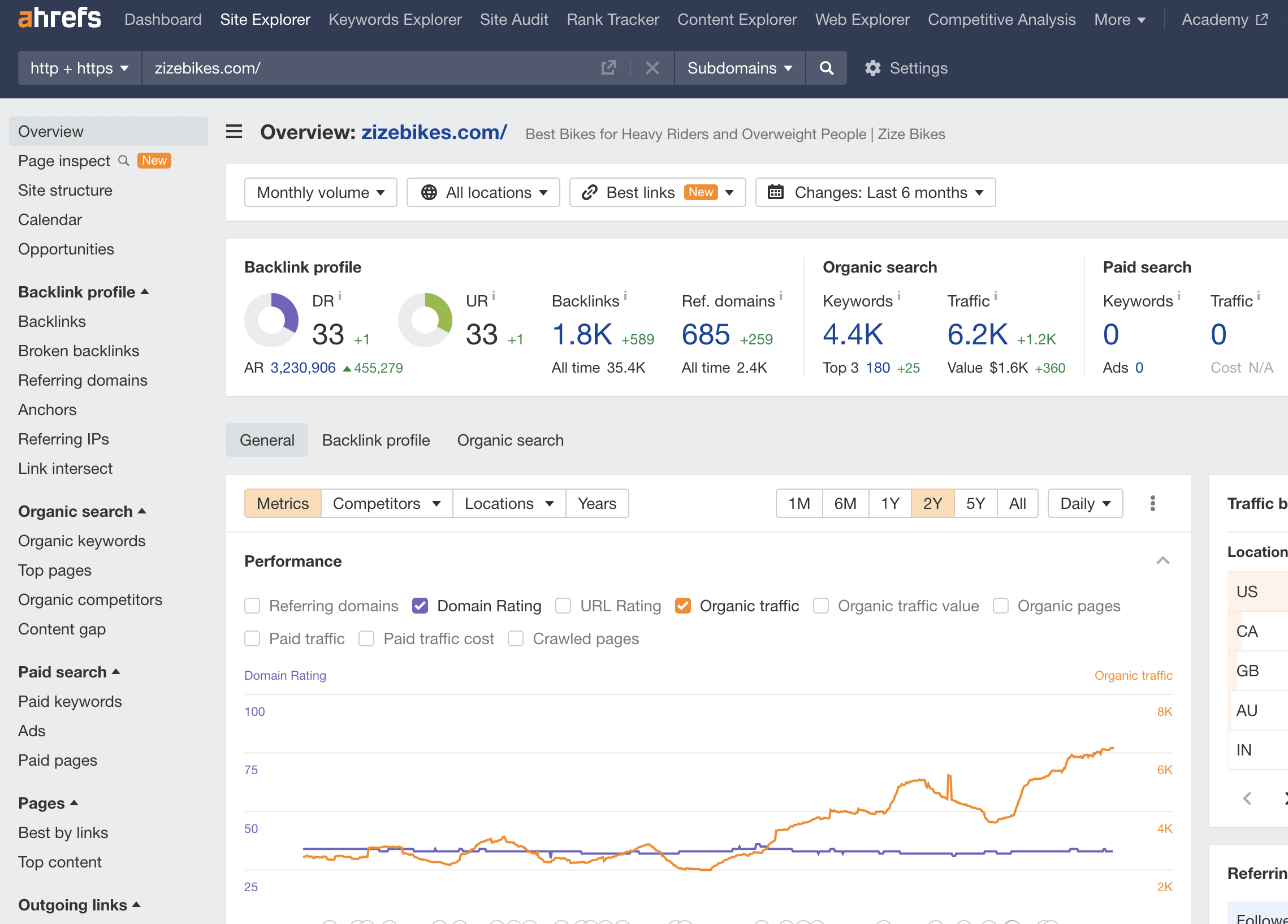Toggle sidebar with hamburger menu icon
Viewport: 1288px width, 924px height.
[234, 132]
